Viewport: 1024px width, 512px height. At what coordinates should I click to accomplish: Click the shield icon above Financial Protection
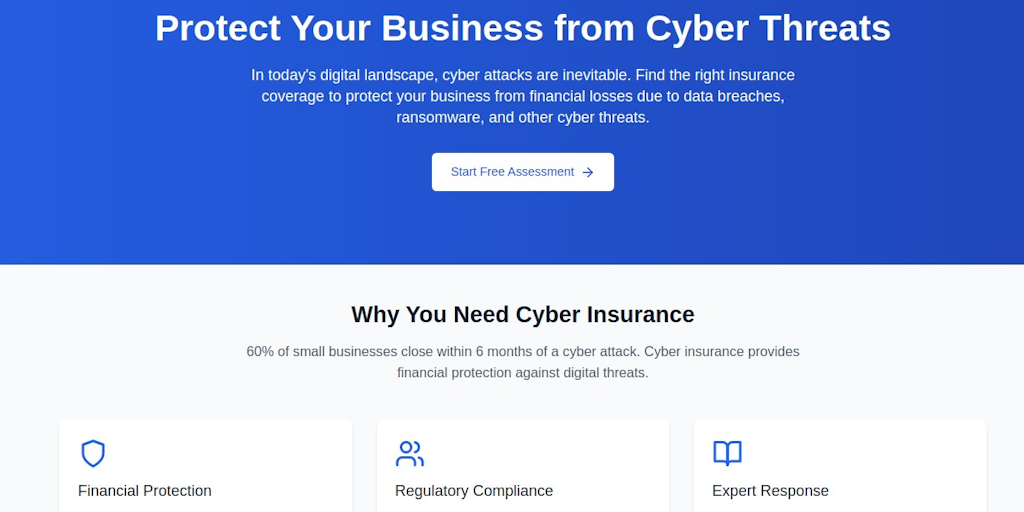(93, 453)
